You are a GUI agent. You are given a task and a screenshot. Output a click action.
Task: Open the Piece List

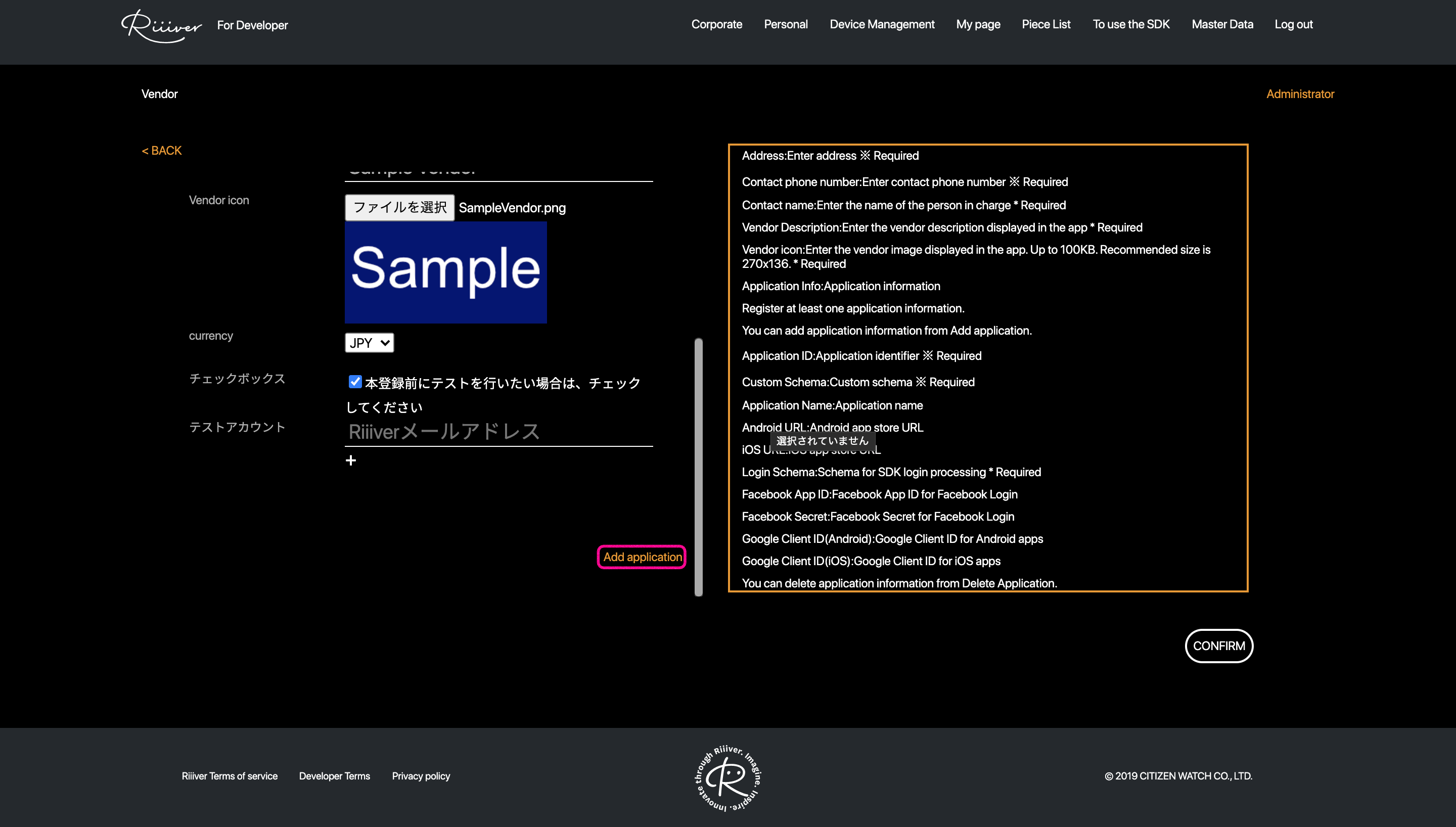1046,24
